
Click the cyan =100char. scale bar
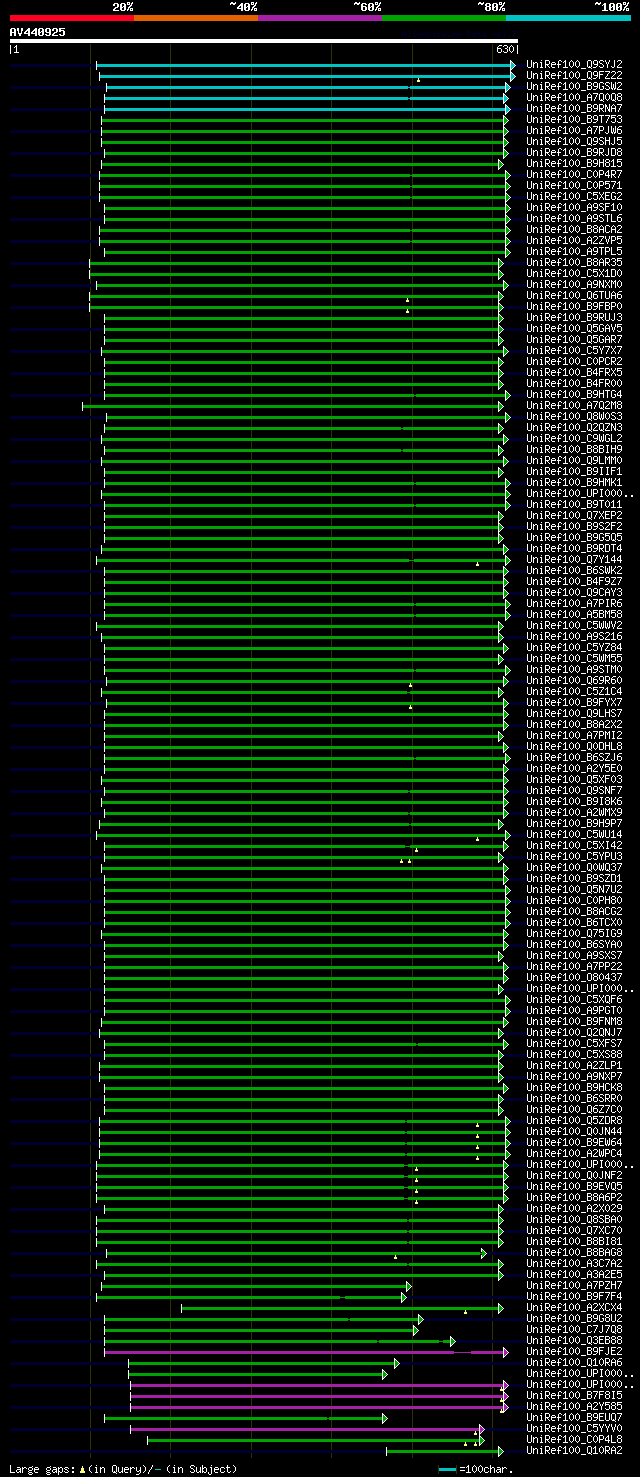447,1469
